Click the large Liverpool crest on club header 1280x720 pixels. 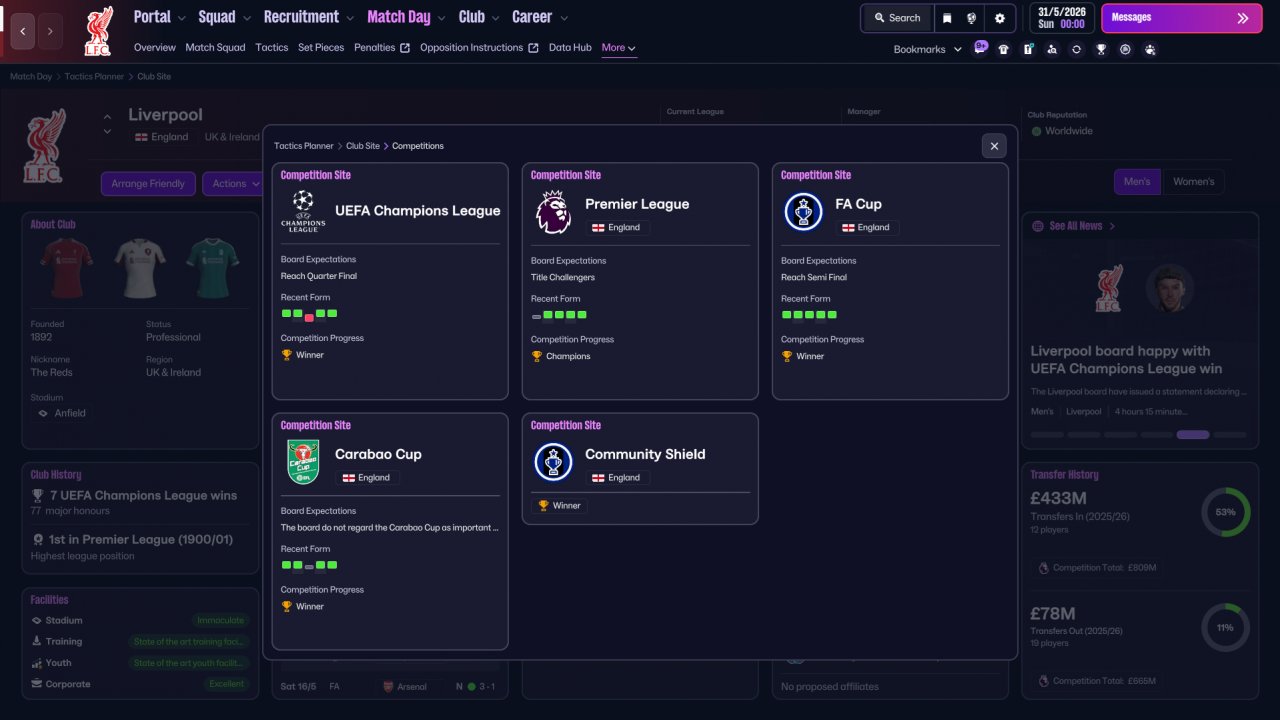click(x=44, y=146)
